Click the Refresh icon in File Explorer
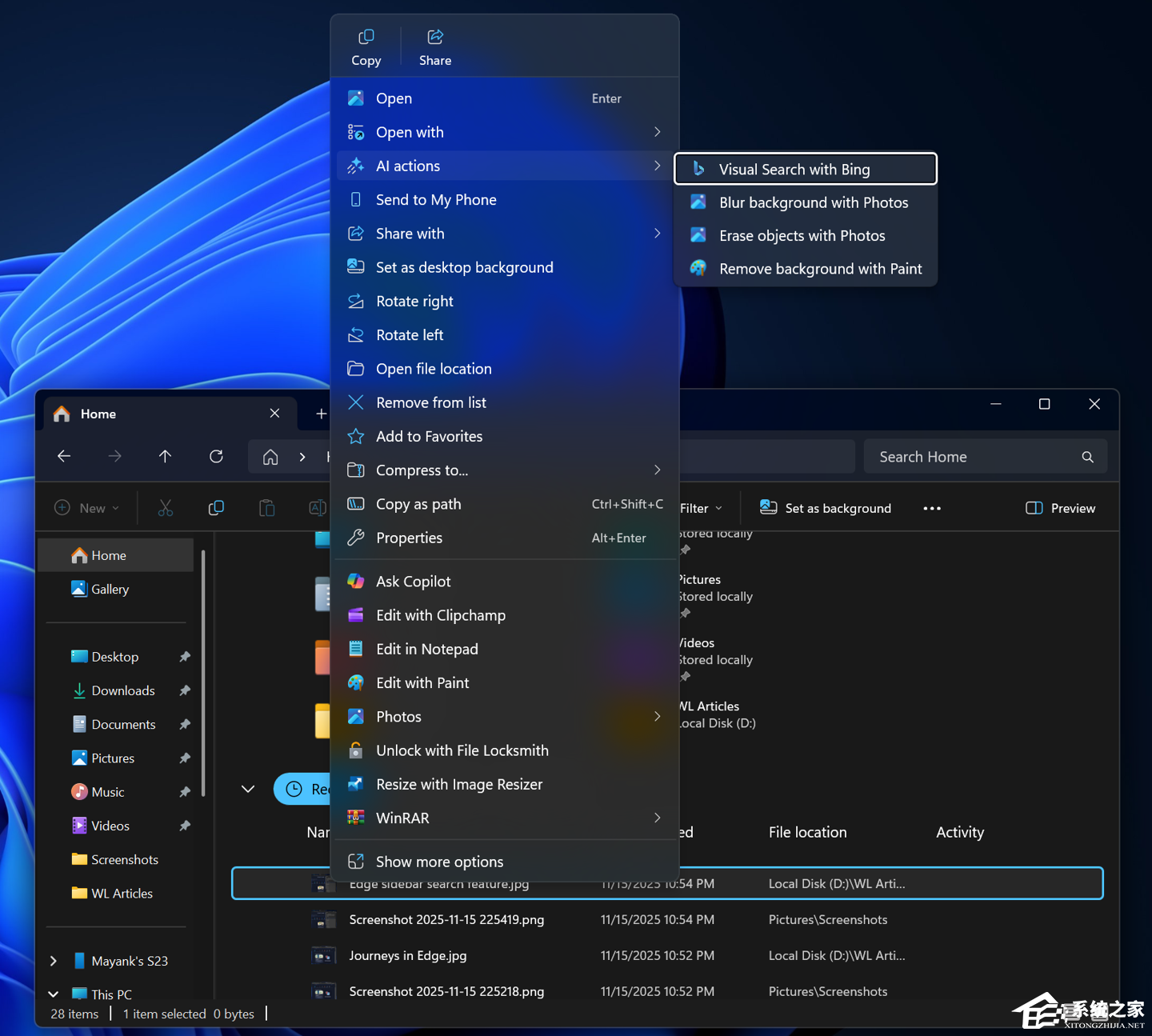Image resolution: width=1152 pixels, height=1036 pixels. pyautogui.click(x=216, y=456)
